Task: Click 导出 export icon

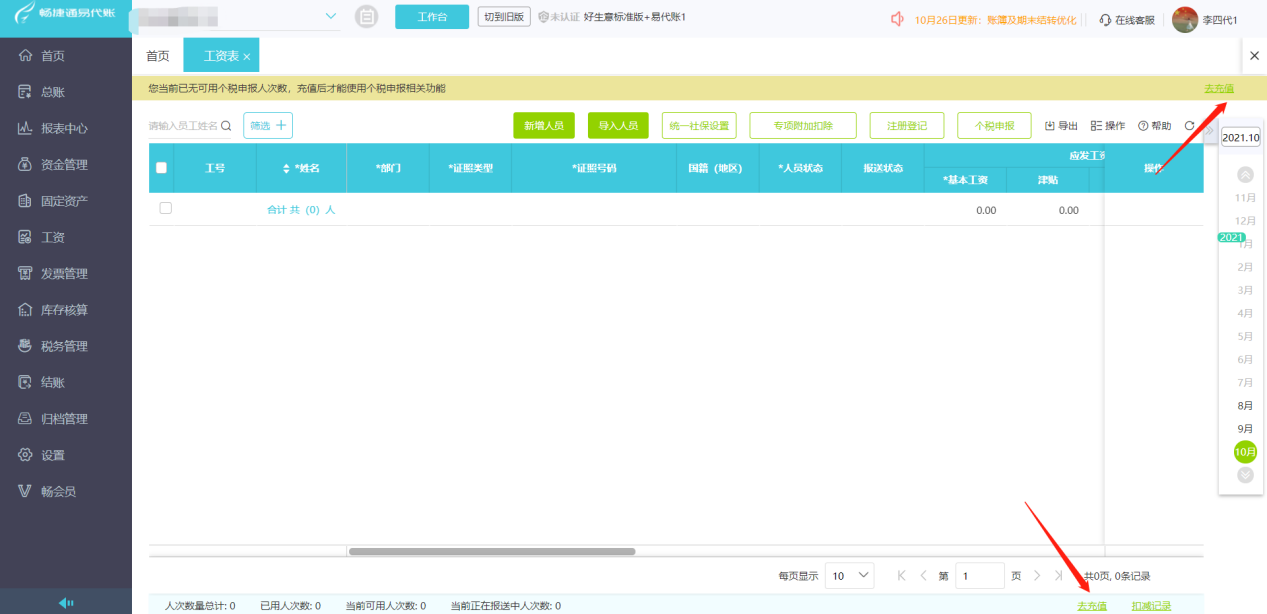Action: coord(1061,126)
